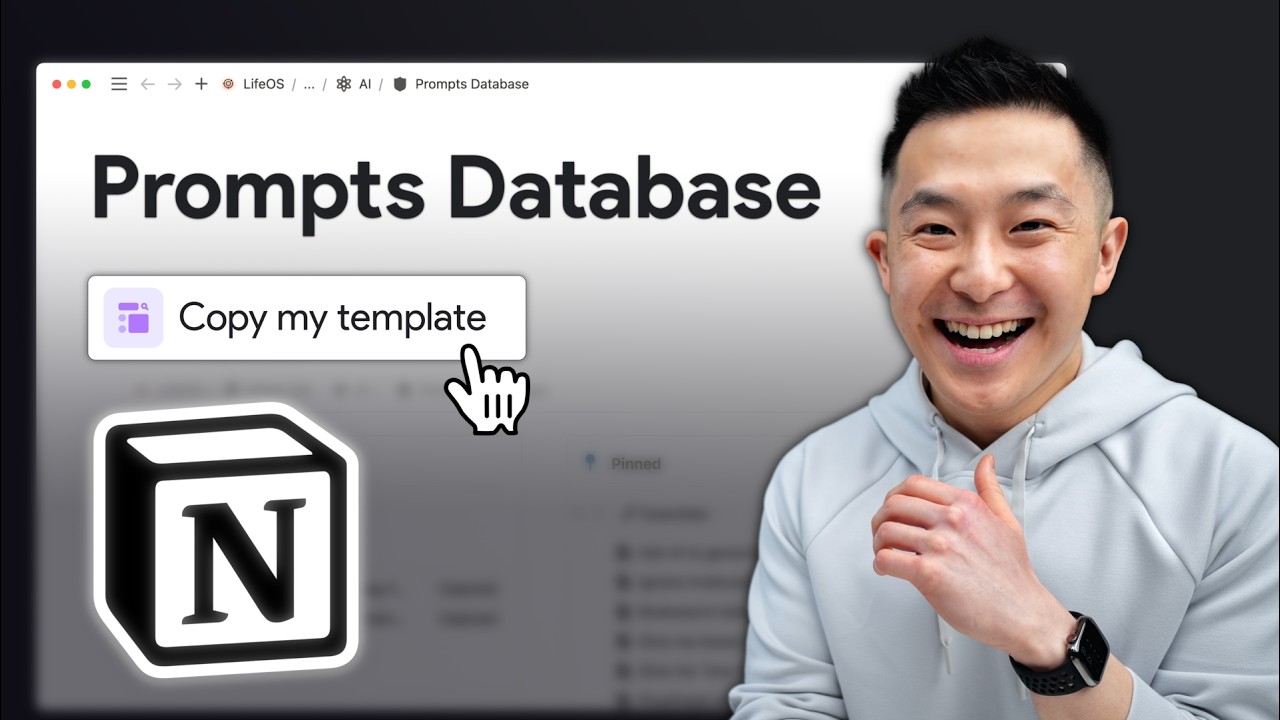Expand the ellipsis breadcrumb

[309, 84]
